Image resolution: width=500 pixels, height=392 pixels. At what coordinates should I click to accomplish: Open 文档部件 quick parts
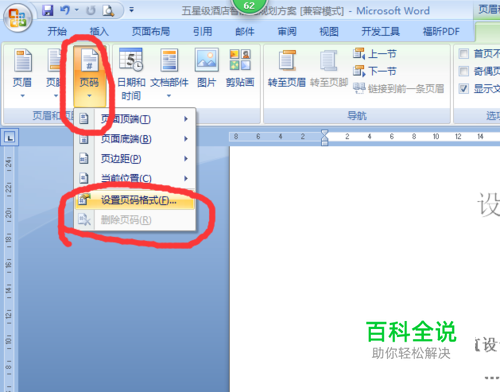(x=169, y=73)
